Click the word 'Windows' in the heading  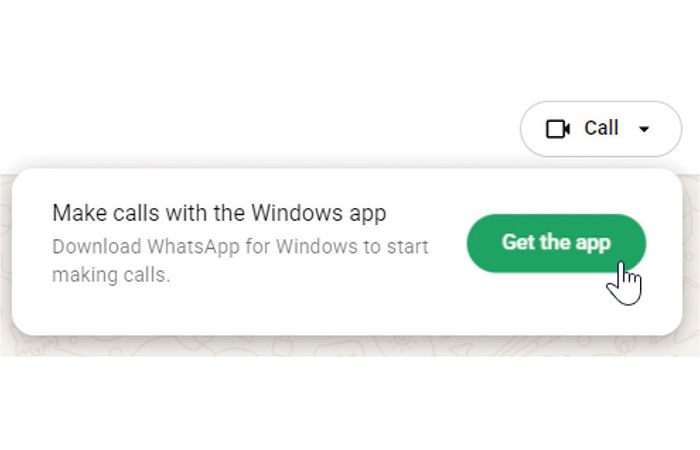(x=296, y=212)
